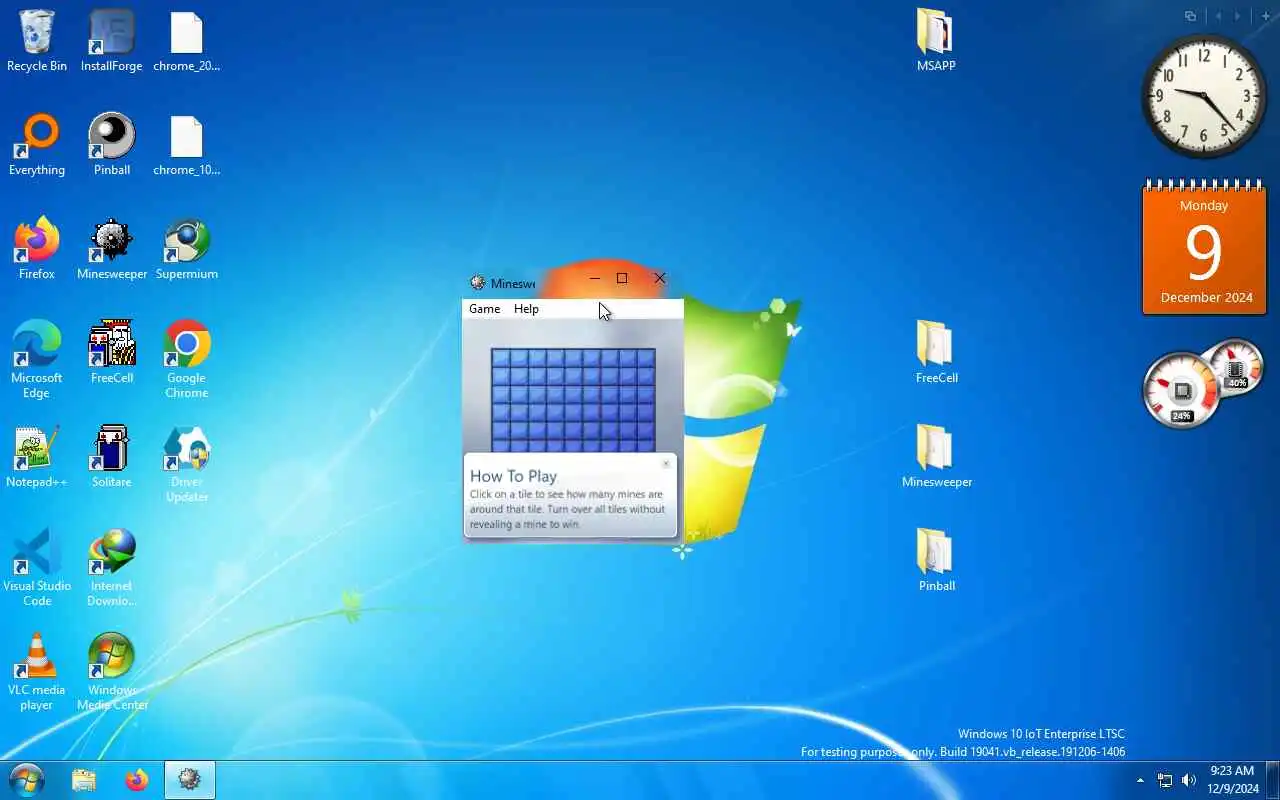Viewport: 1280px width, 800px height.
Task: Click the gadget bar windows icon
Action: (1190, 16)
